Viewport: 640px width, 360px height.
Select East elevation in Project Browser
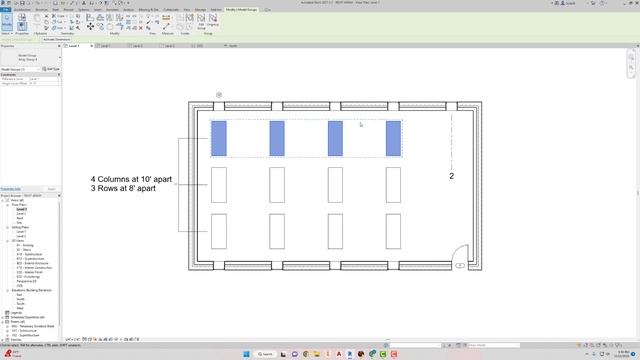19,295
